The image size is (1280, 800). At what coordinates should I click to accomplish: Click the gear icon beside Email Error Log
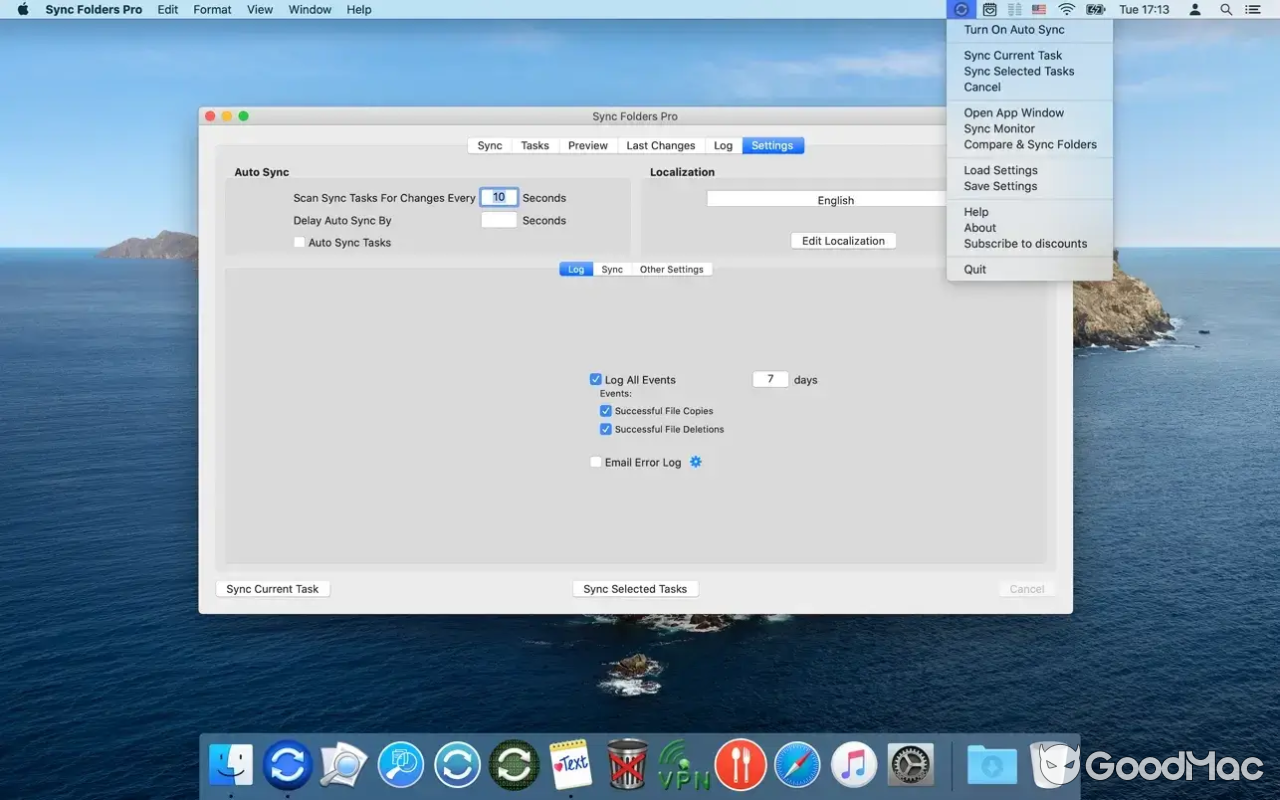click(696, 462)
